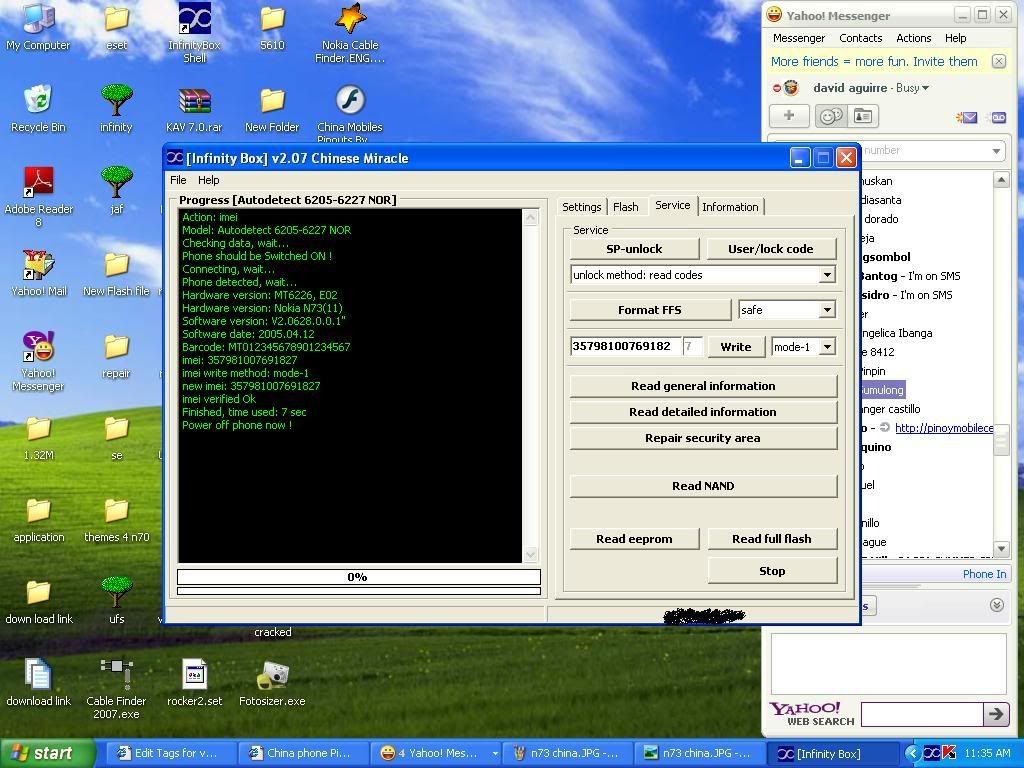This screenshot has height=768, width=1024.
Task: Open the Actions menu in Yahoo Messenger
Action: pyautogui.click(x=914, y=38)
